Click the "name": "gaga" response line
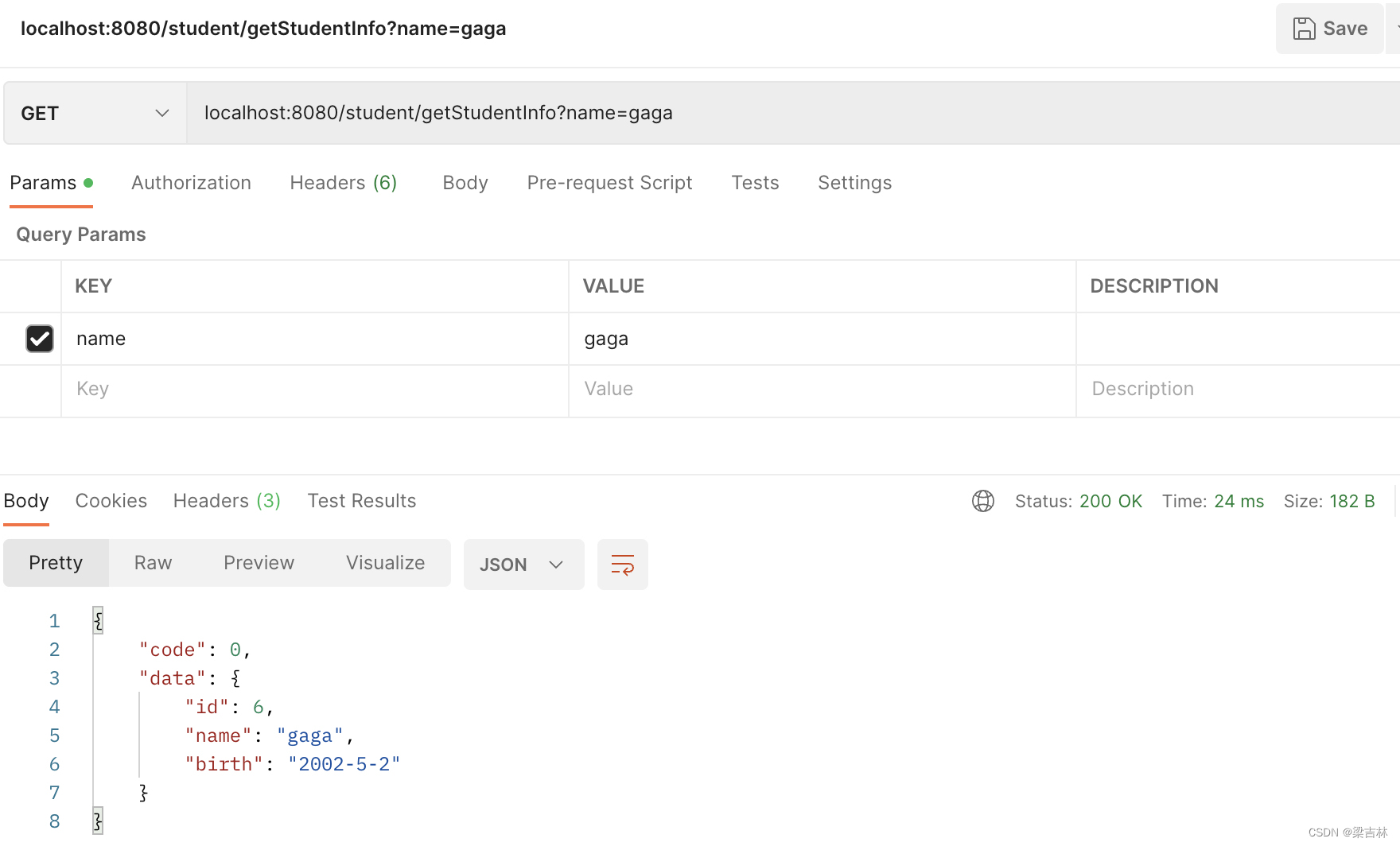Screen dimensions: 1400x846 point(269,736)
